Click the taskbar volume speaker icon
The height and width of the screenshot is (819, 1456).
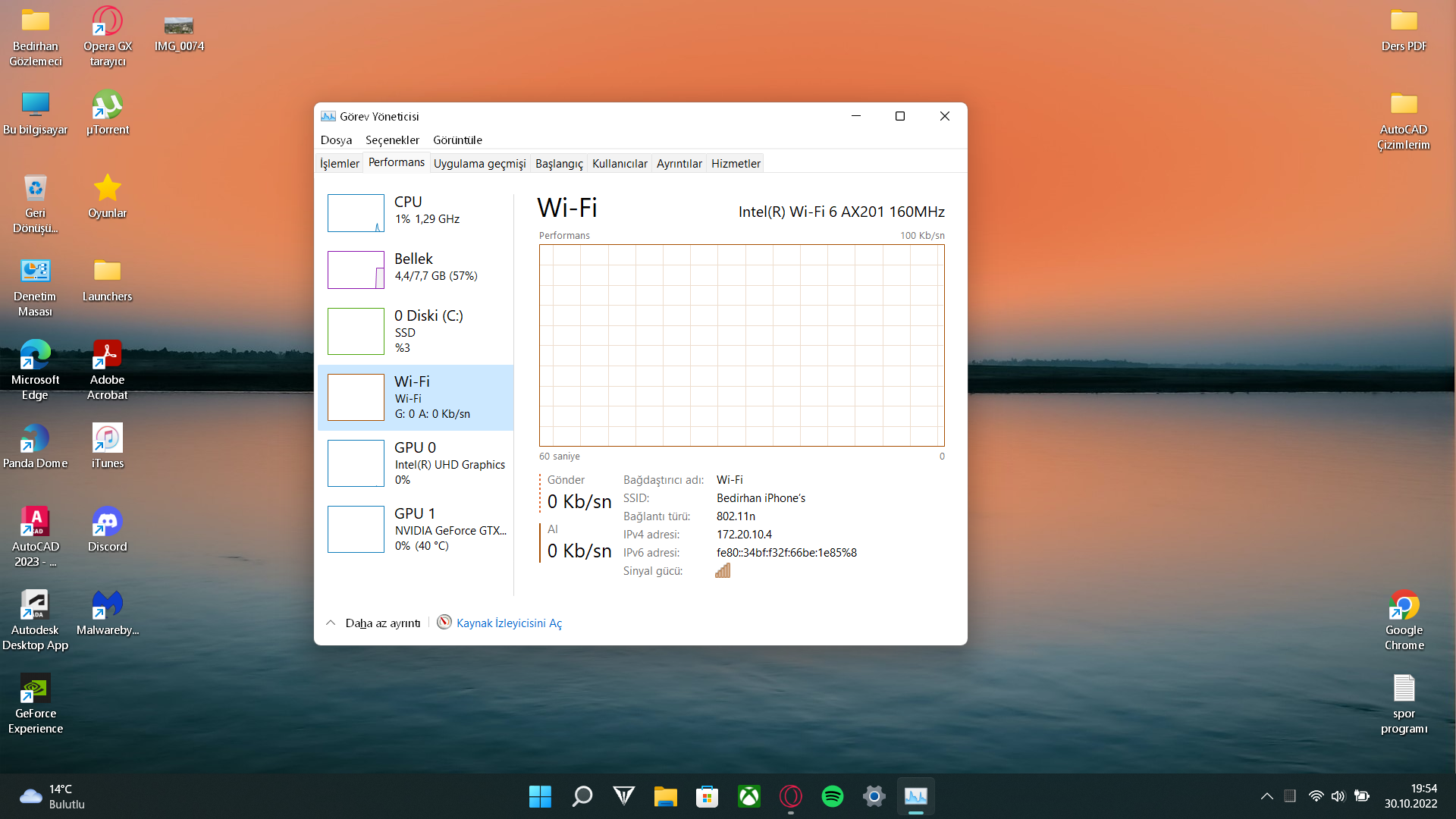click(1338, 796)
